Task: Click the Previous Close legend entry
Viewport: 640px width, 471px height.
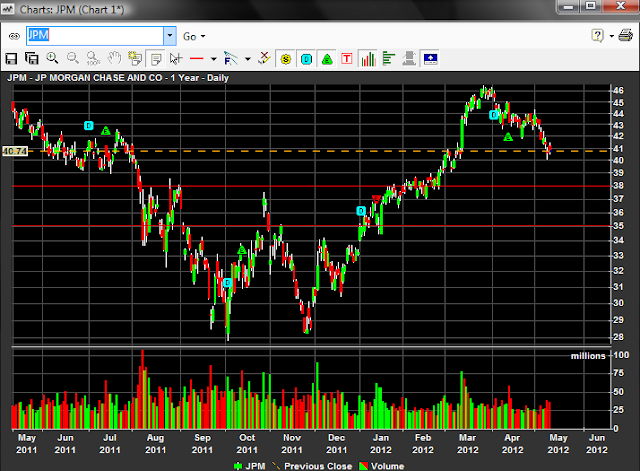Action: click(x=313, y=466)
